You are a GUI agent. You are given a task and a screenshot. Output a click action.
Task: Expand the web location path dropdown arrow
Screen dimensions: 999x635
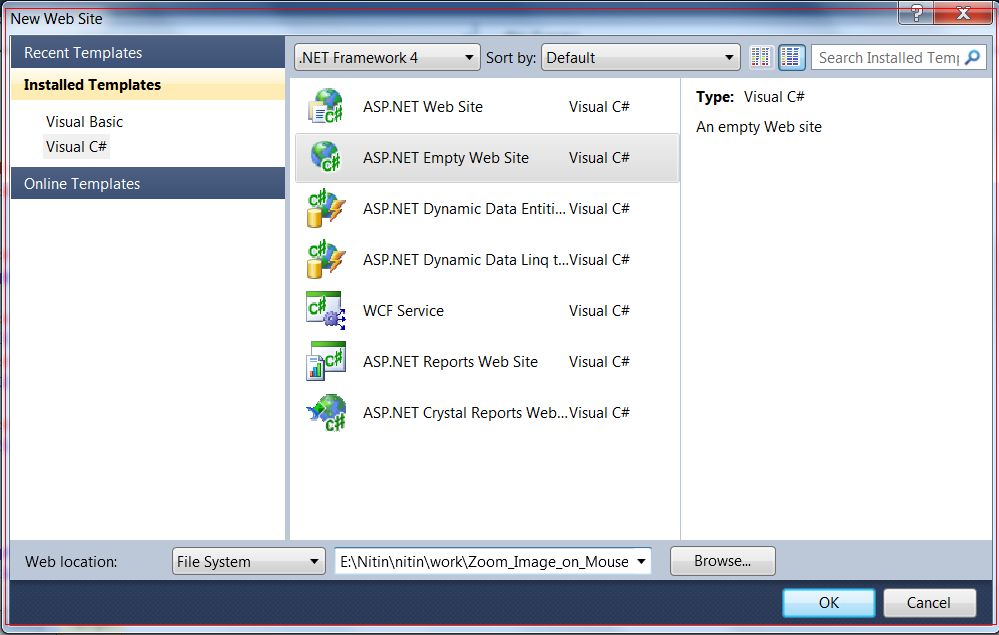(x=641, y=561)
